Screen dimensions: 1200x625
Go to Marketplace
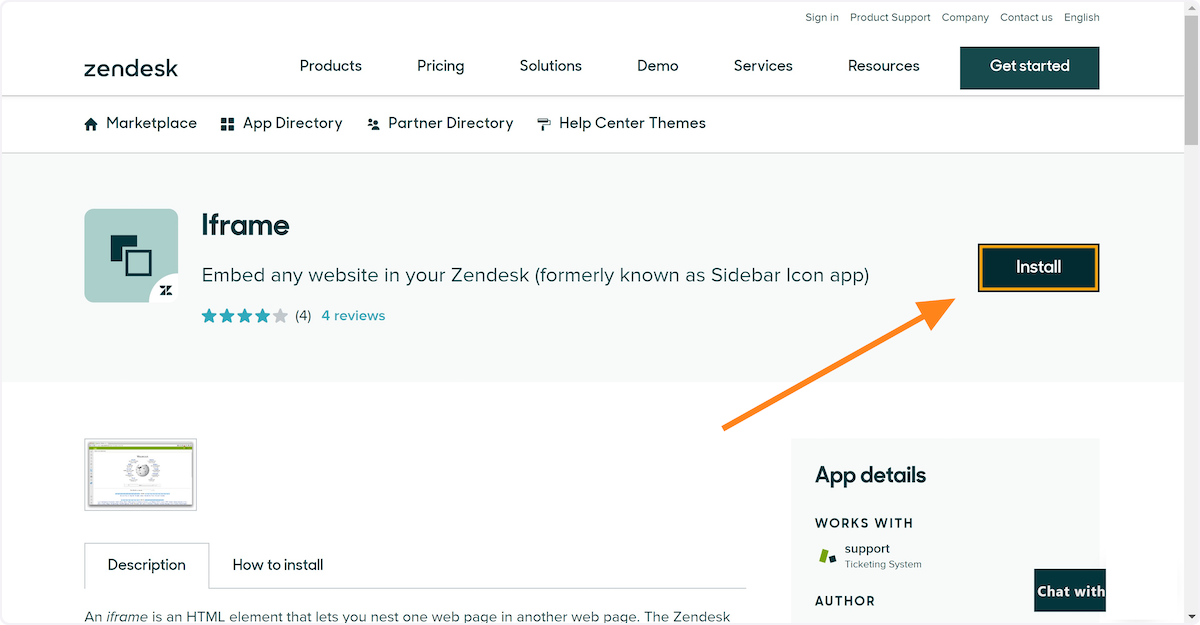[x=152, y=123]
